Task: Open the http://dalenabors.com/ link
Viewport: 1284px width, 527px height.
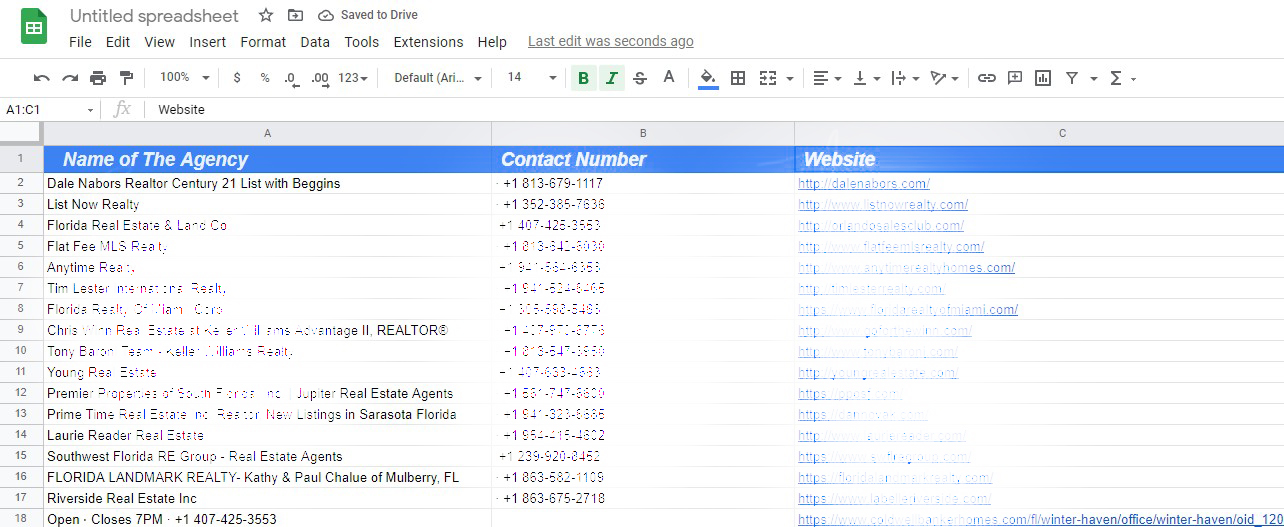Action: click(x=864, y=184)
